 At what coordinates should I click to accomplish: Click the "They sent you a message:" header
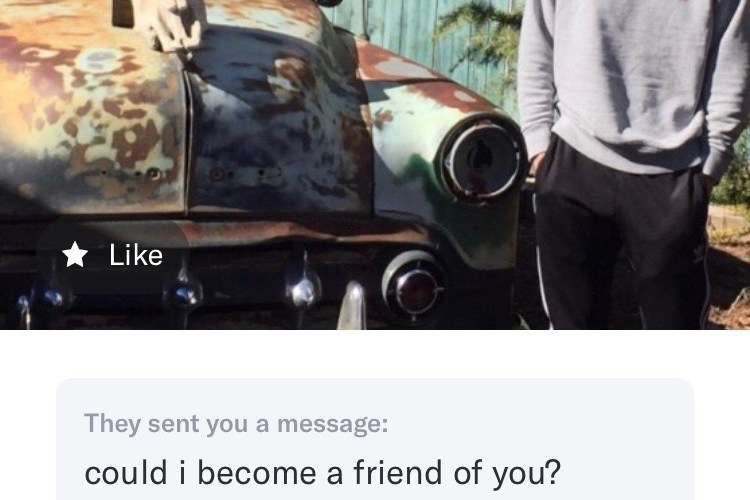pos(236,423)
